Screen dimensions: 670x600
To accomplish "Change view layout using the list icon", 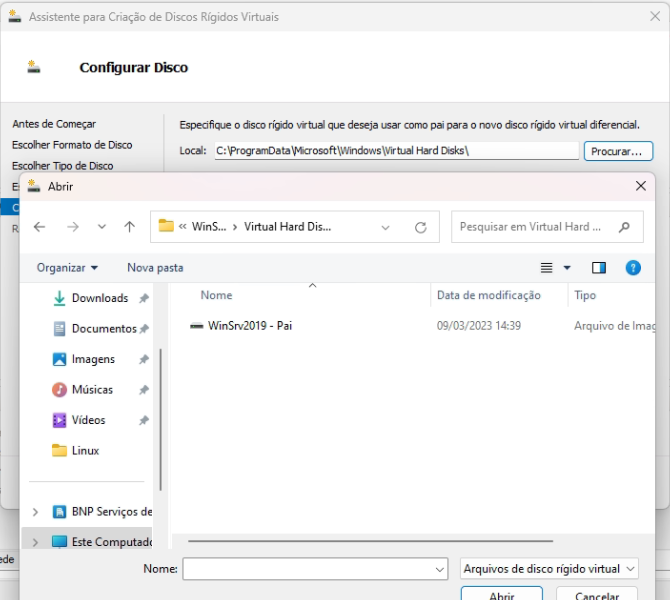I will (547, 268).
